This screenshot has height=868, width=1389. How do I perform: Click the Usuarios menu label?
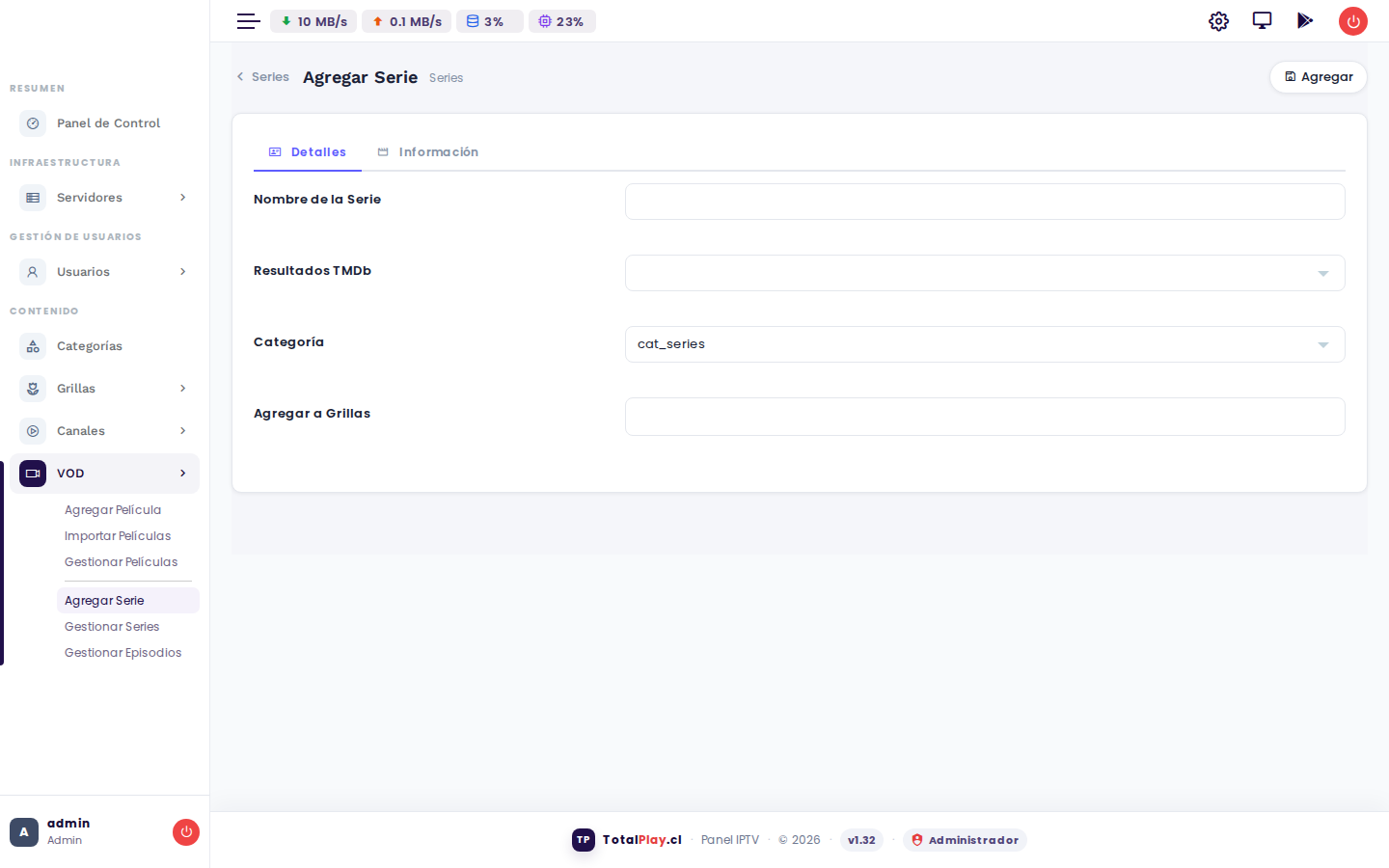pos(83,272)
